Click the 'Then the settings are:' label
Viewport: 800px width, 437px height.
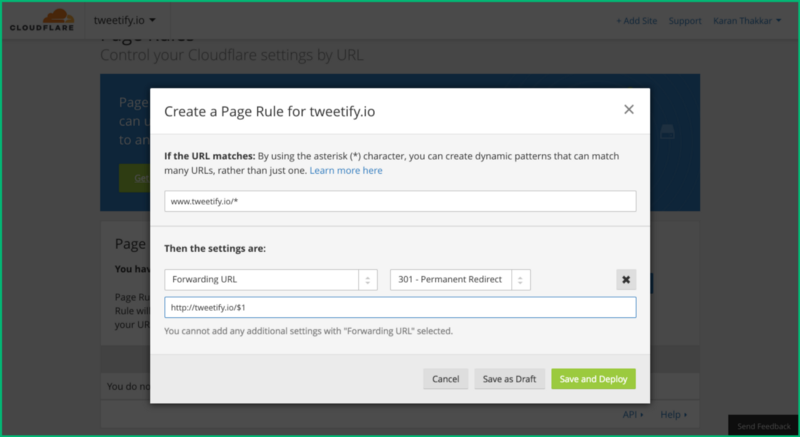[x=215, y=248]
